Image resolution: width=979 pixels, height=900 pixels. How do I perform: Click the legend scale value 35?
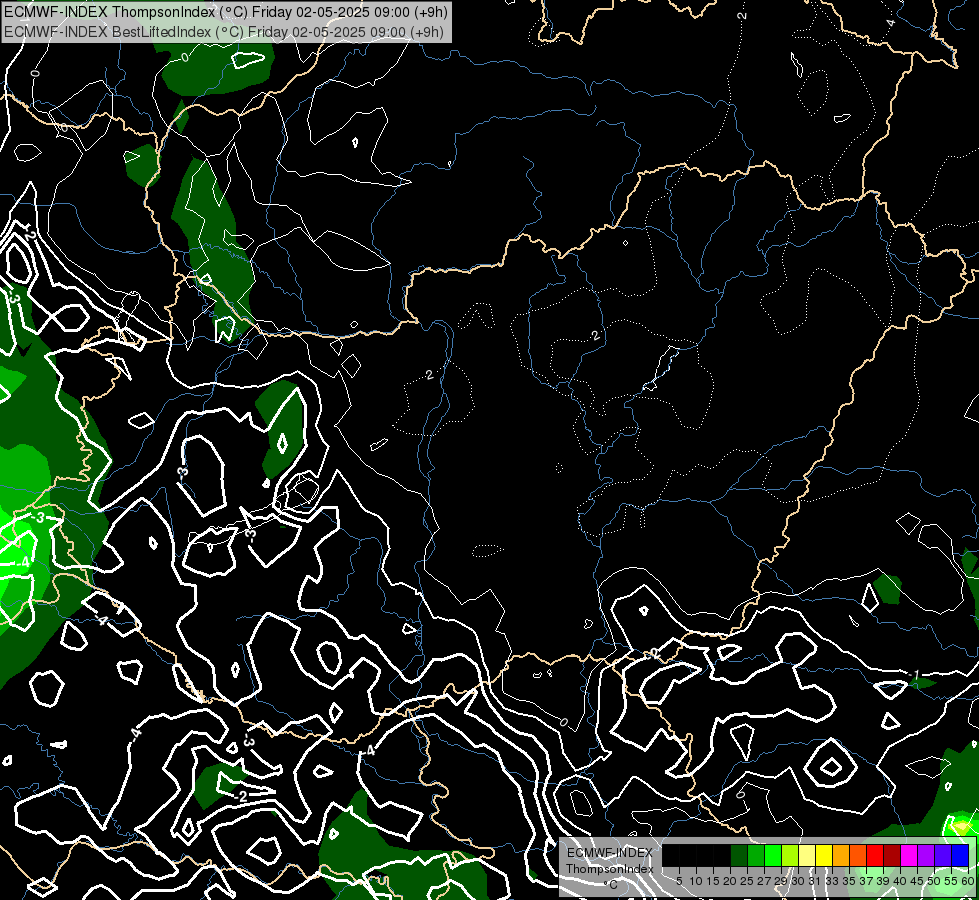tap(849, 881)
